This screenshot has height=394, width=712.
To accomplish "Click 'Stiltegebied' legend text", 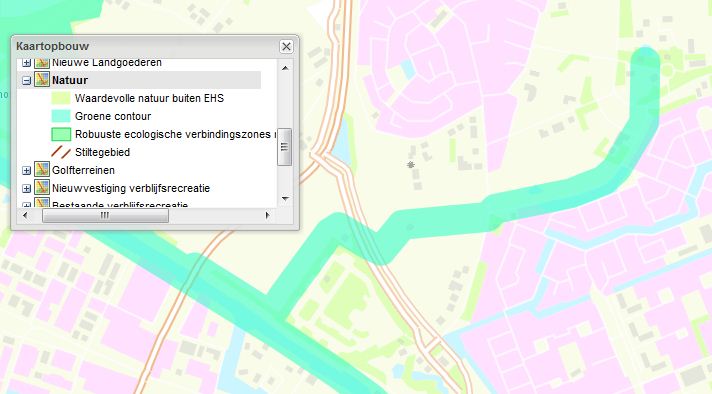I will tap(103, 152).
